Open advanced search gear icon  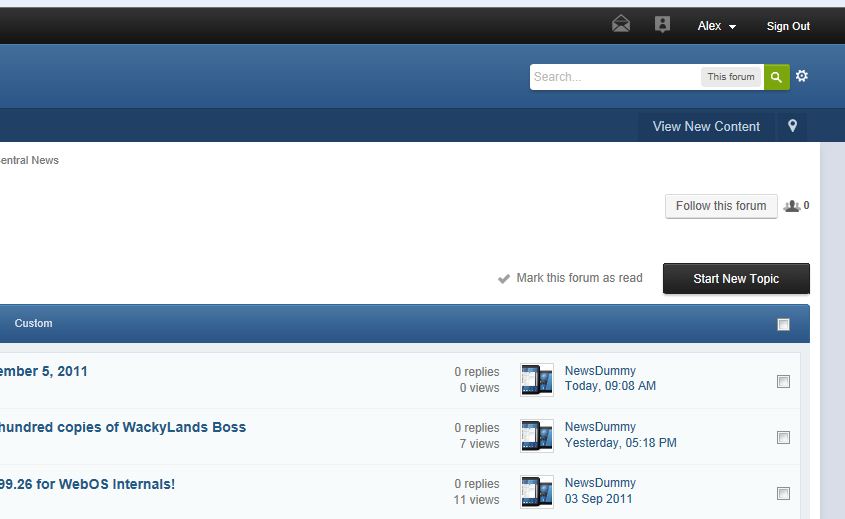802,76
